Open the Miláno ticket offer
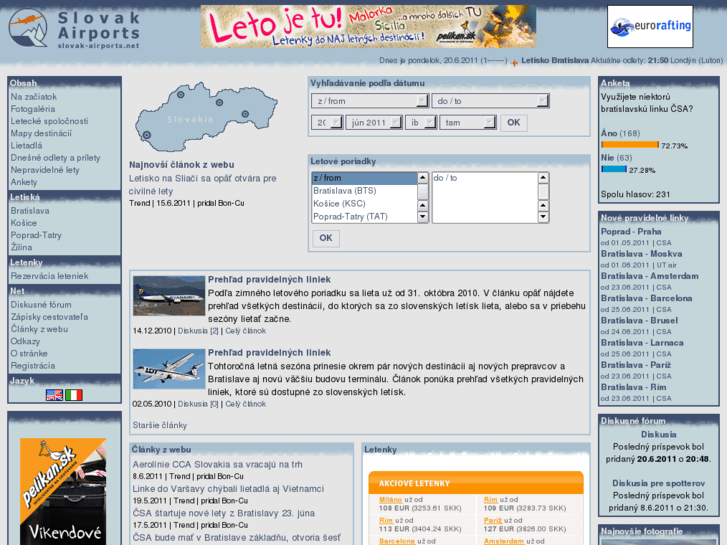This screenshot has width=727, height=545. tap(390, 500)
